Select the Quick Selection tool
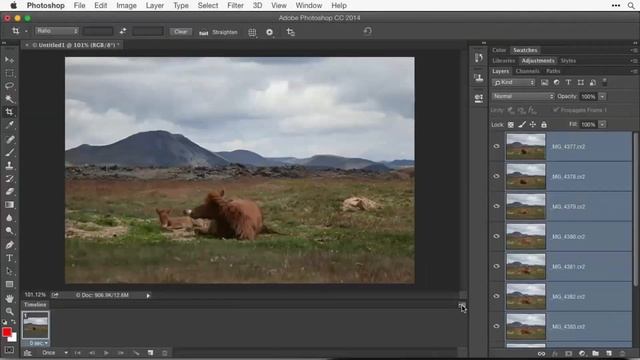 click(x=9, y=99)
